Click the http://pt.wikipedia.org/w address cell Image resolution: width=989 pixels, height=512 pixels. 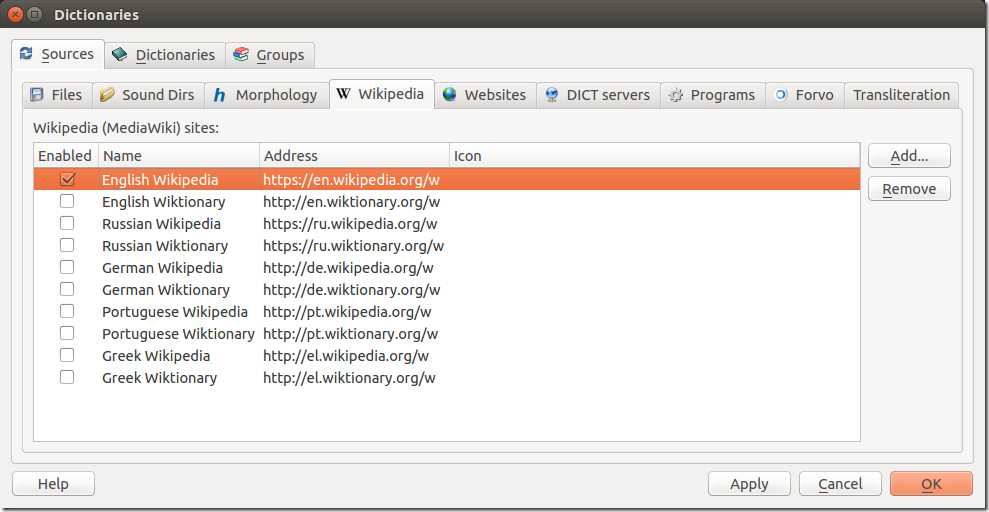click(x=354, y=311)
